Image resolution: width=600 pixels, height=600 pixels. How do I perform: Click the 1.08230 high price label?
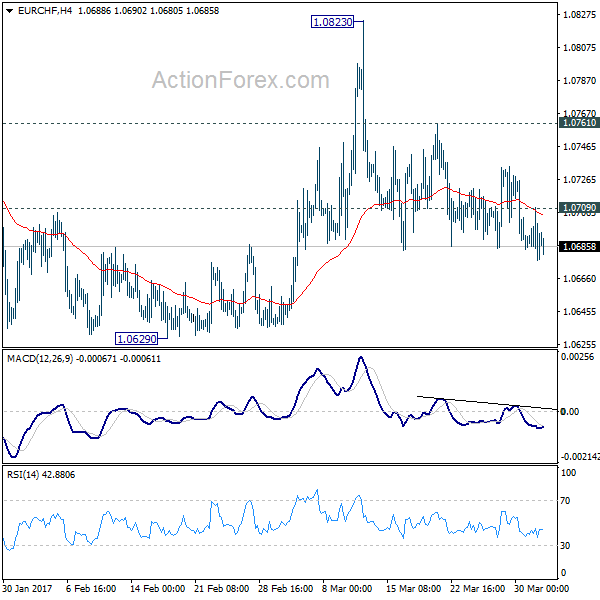click(333, 22)
